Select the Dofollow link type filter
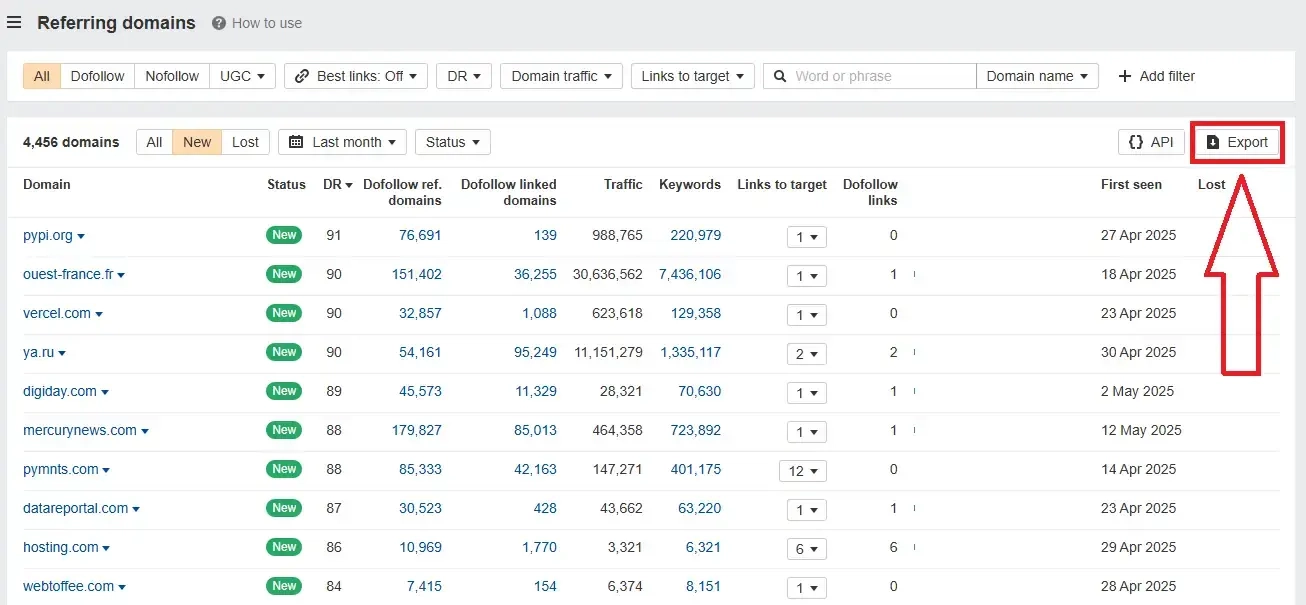Viewport: 1306px width, 605px height. [x=98, y=76]
